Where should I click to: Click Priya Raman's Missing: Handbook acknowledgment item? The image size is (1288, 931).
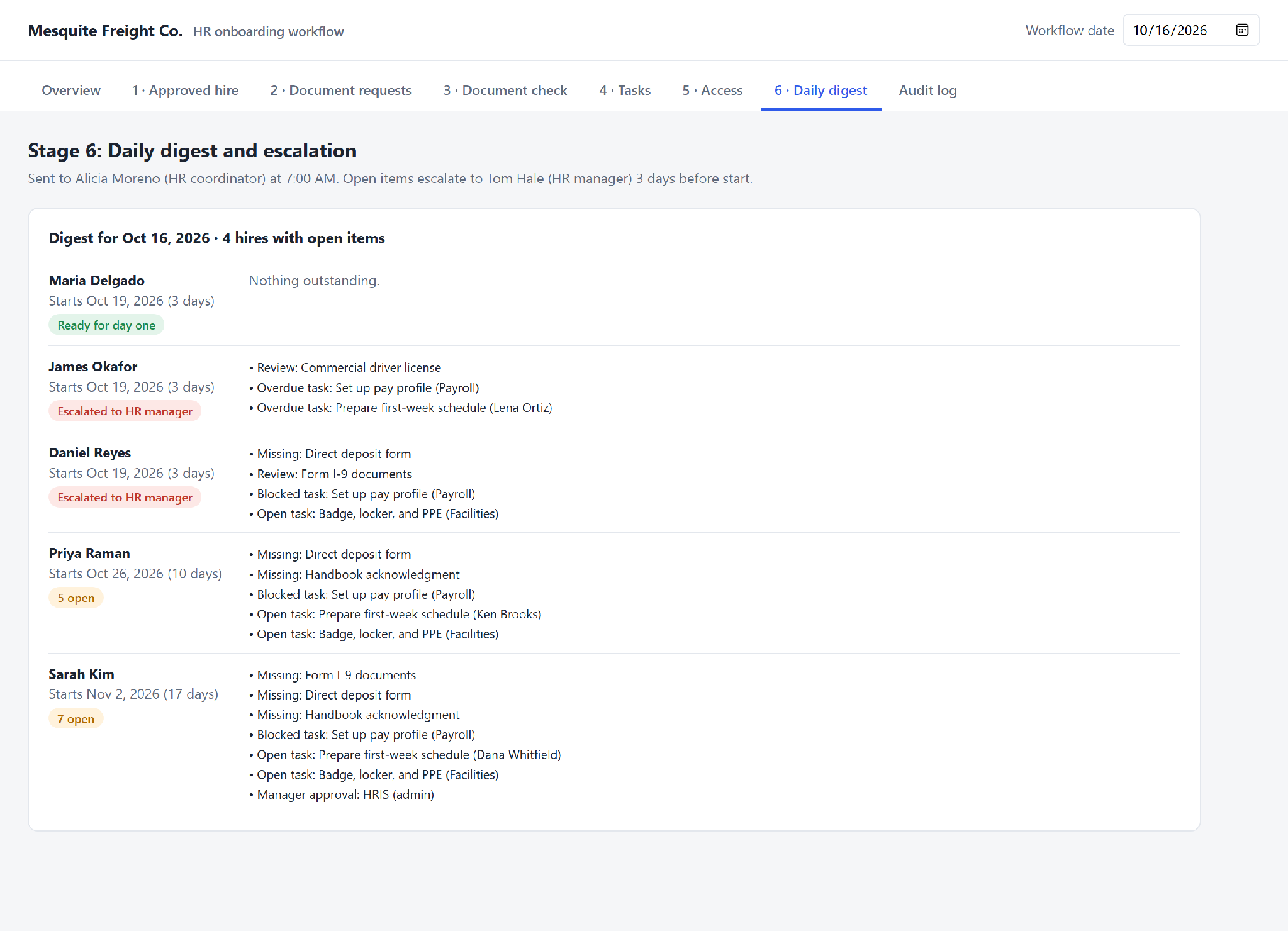point(354,574)
